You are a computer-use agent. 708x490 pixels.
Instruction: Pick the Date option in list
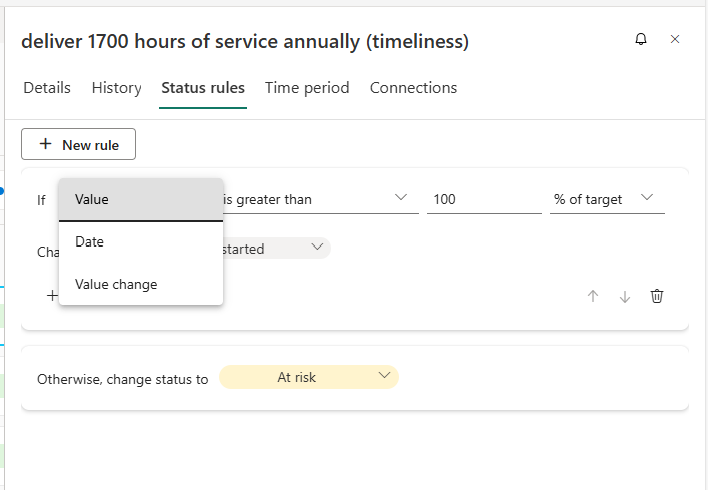140,242
